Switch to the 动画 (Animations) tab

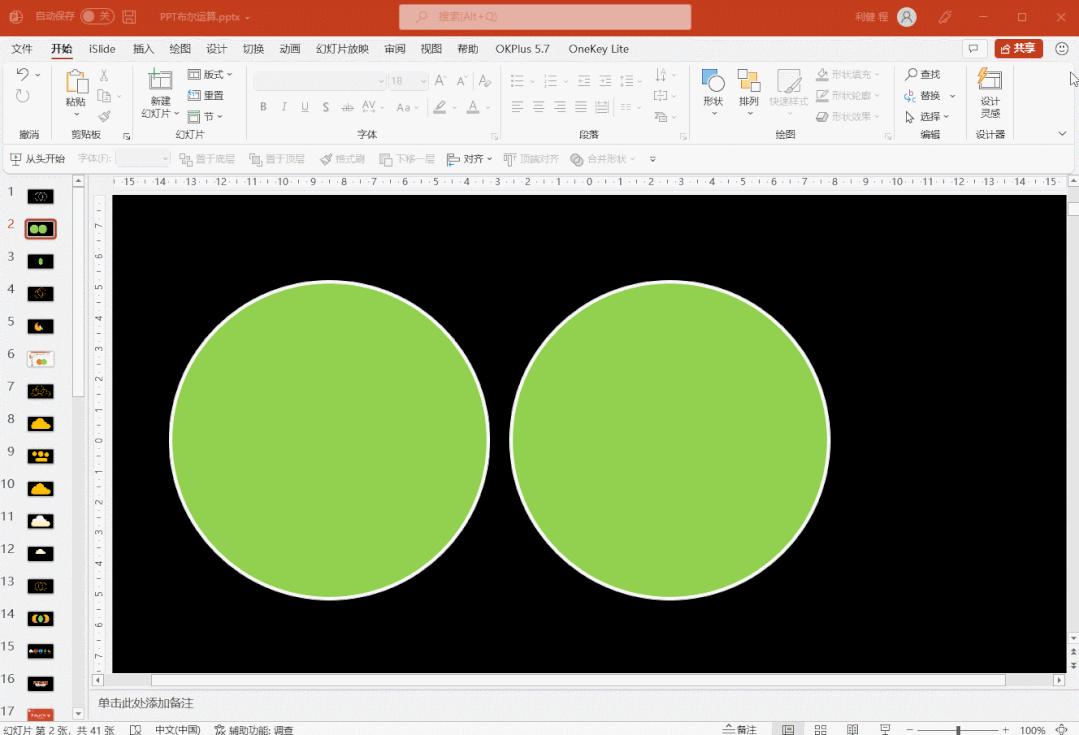(290, 49)
